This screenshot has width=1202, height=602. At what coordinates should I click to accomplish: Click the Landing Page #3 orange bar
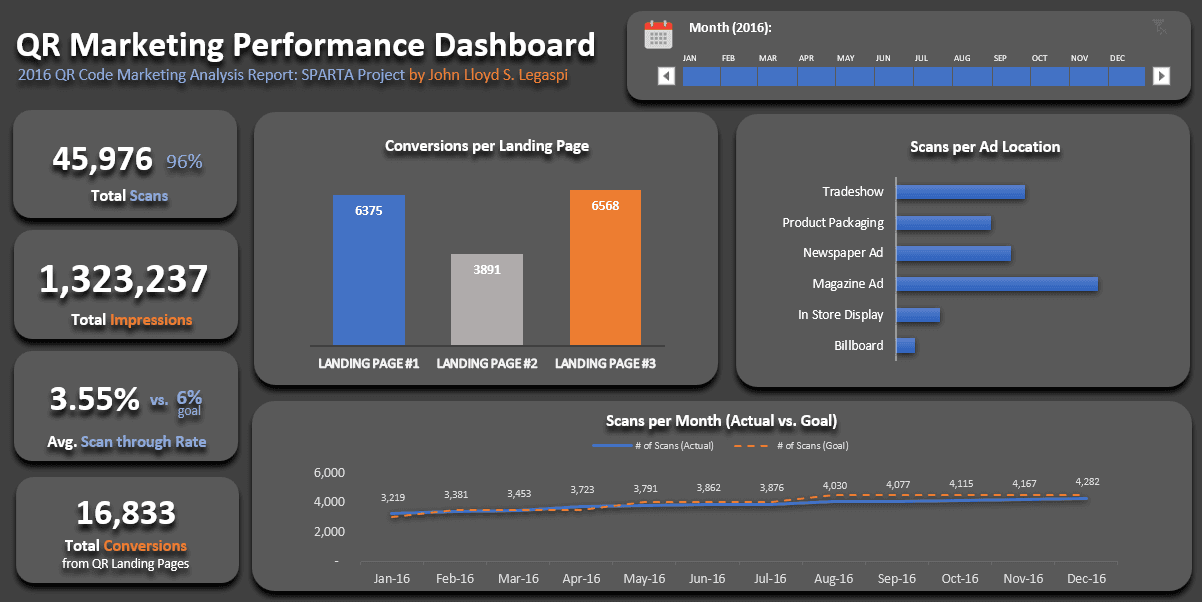[x=605, y=267]
